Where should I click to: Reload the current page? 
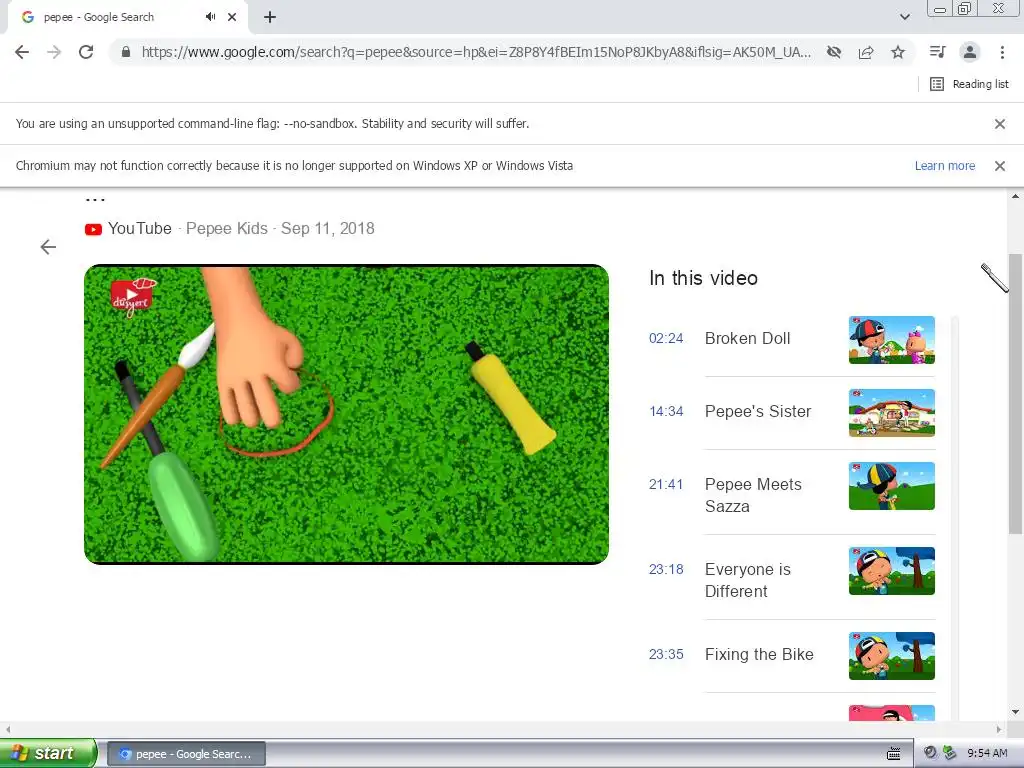tap(86, 52)
